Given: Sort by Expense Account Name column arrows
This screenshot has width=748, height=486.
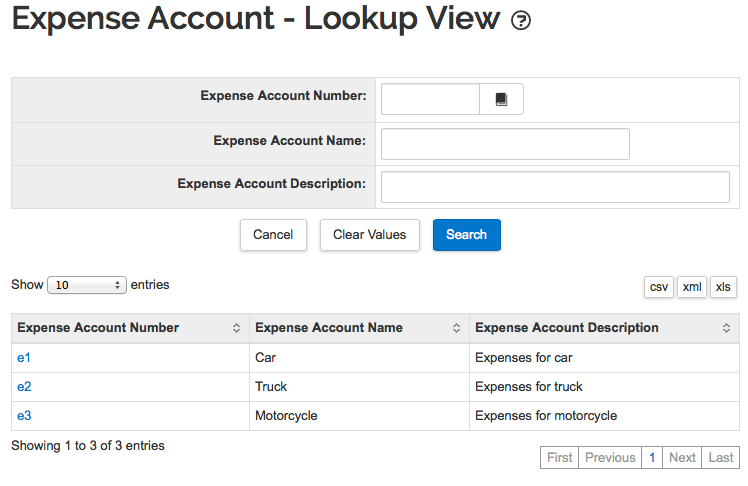Looking at the screenshot, I should (456, 328).
